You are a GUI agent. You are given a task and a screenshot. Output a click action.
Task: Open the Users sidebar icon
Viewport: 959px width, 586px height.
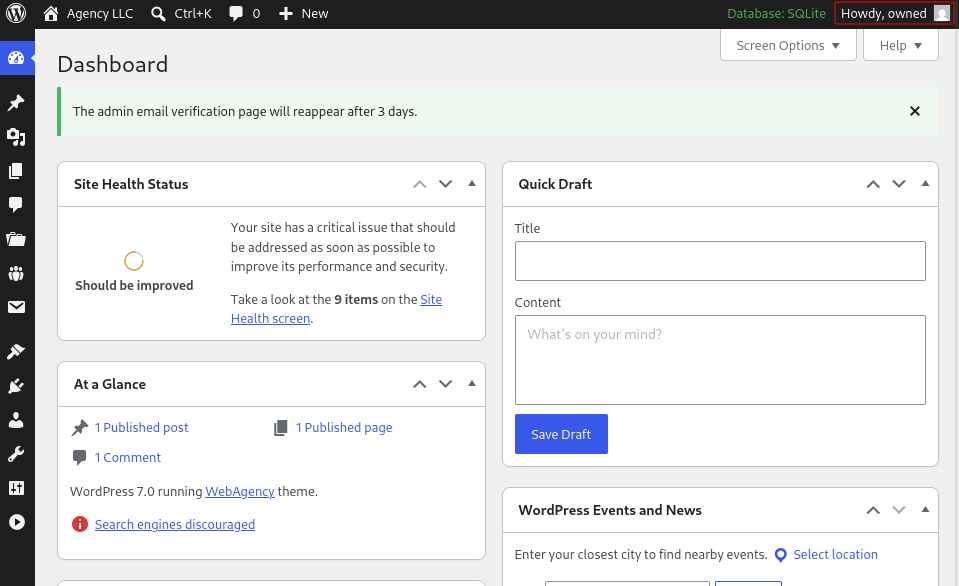click(x=16, y=420)
